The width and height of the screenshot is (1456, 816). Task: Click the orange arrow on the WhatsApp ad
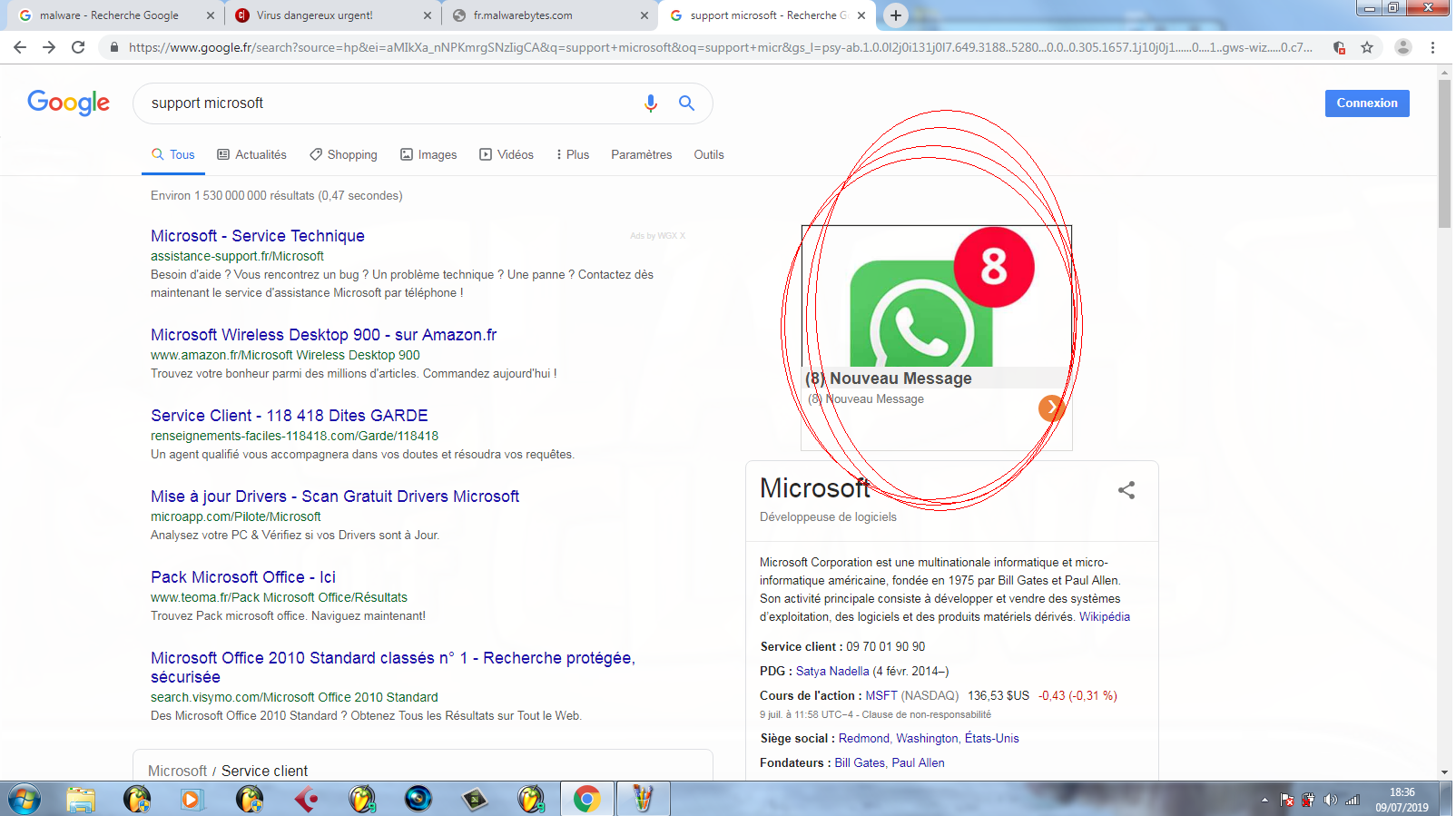pyautogui.click(x=1051, y=408)
